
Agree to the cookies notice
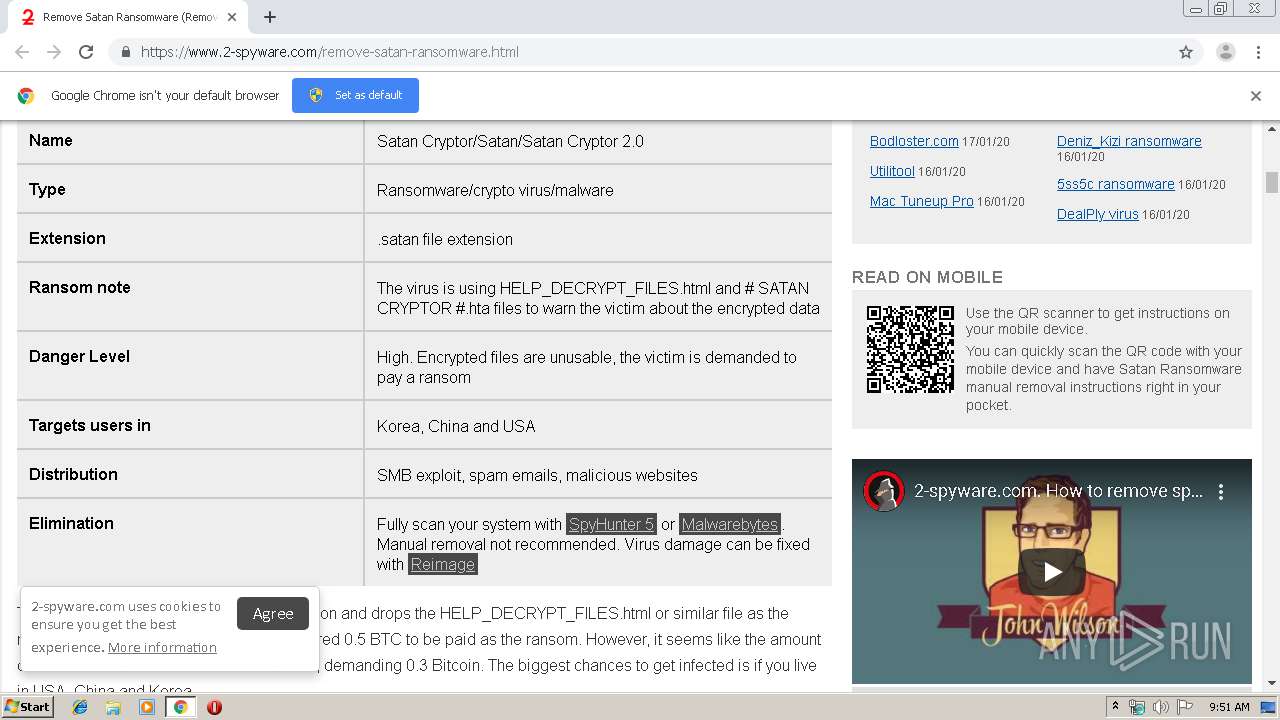273,614
